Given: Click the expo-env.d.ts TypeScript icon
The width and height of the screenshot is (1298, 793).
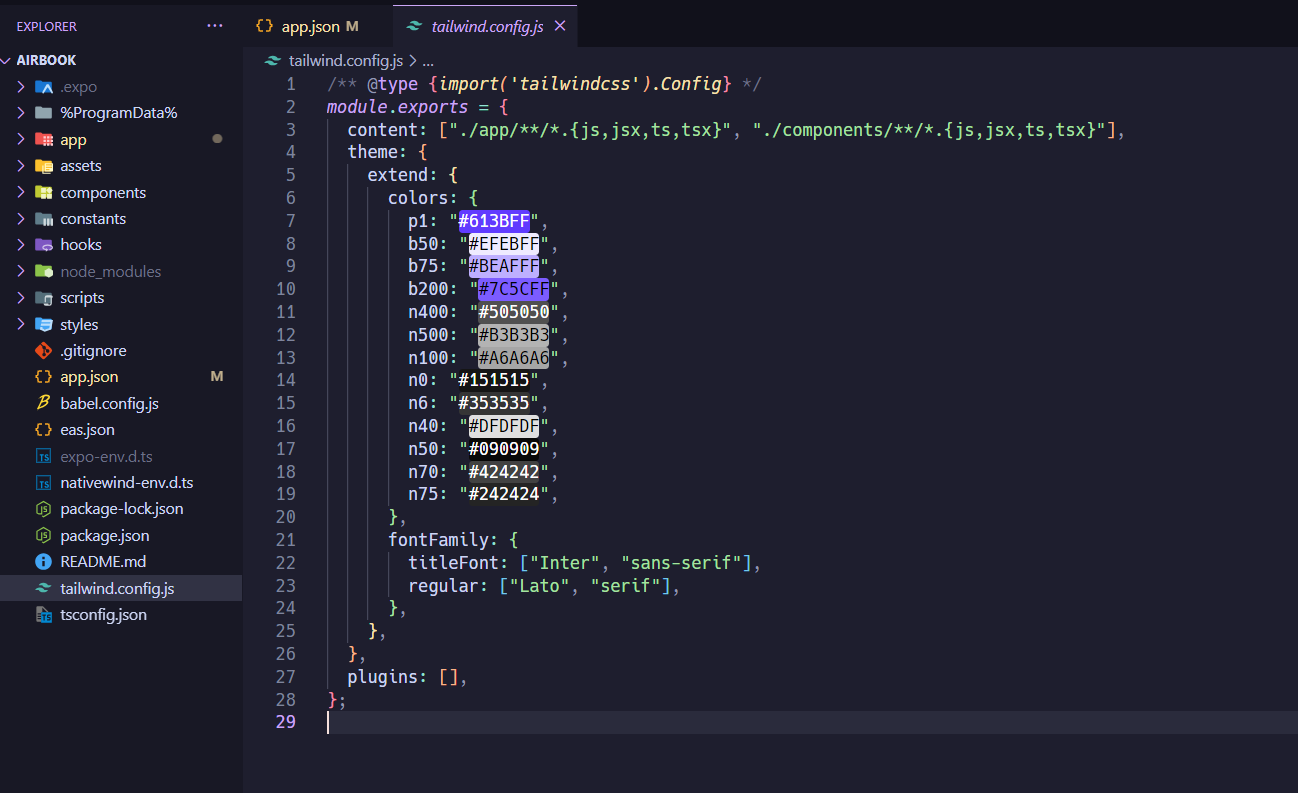Looking at the screenshot, I should (43, 457).
